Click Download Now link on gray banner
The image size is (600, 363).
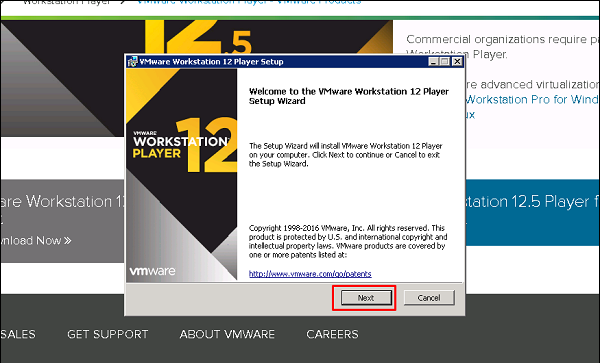36,241
